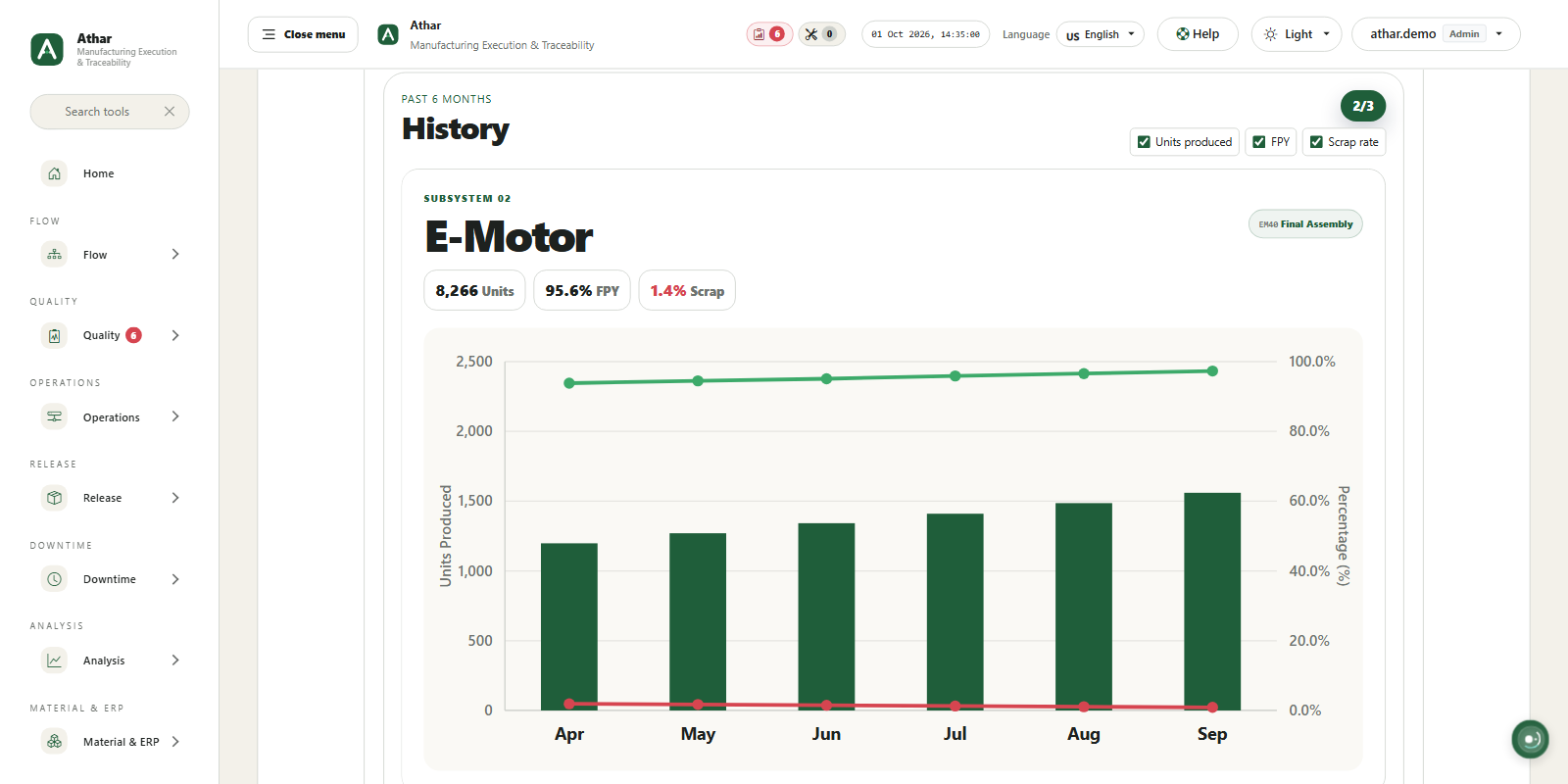Click the Material & ERP icon
The height and width of the screenshot is (784, 1568).
click(x=55, y=742)
